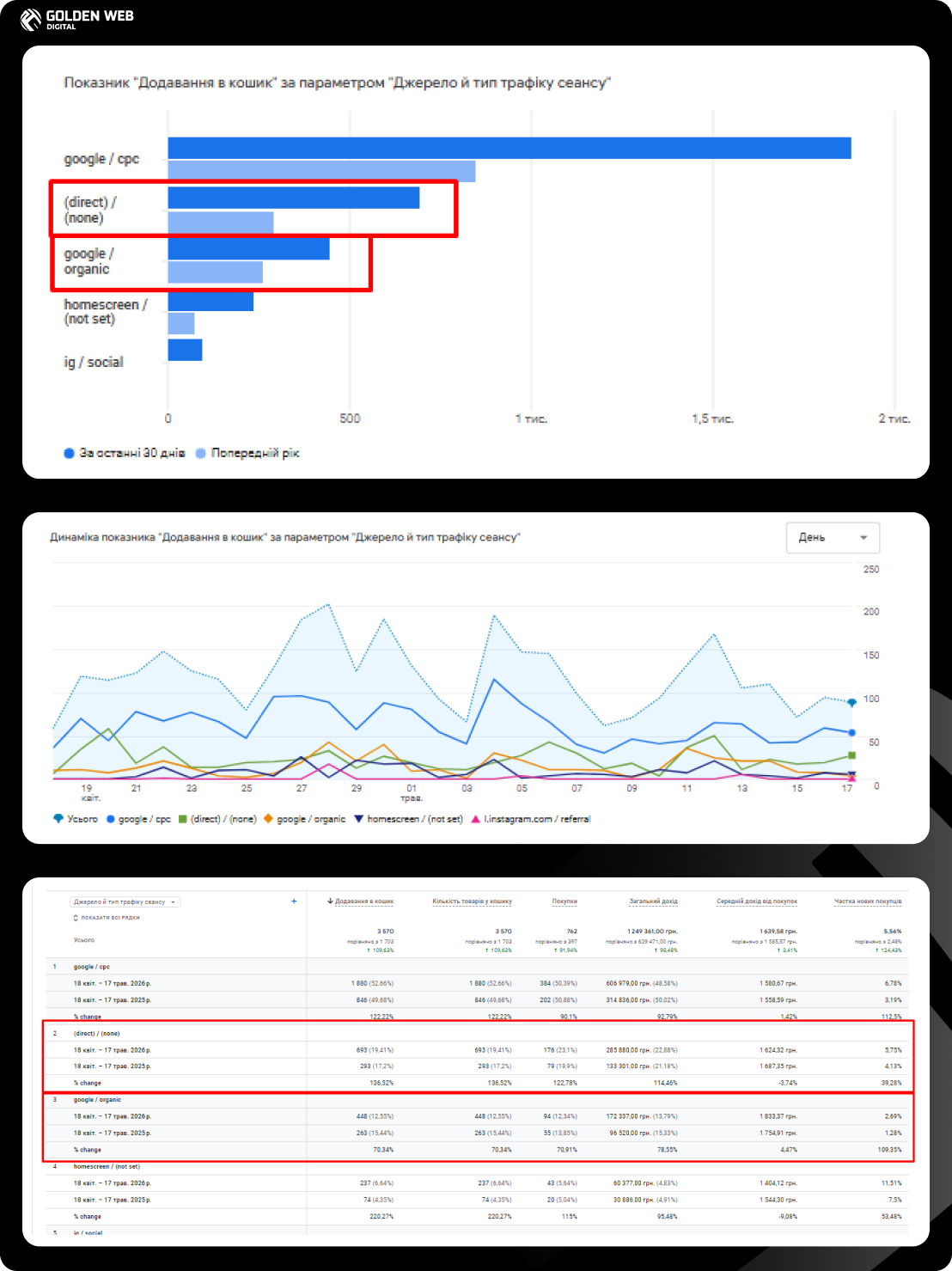Click the Golden Web Digital logo

pyautogui.click(x=77, y=19)
